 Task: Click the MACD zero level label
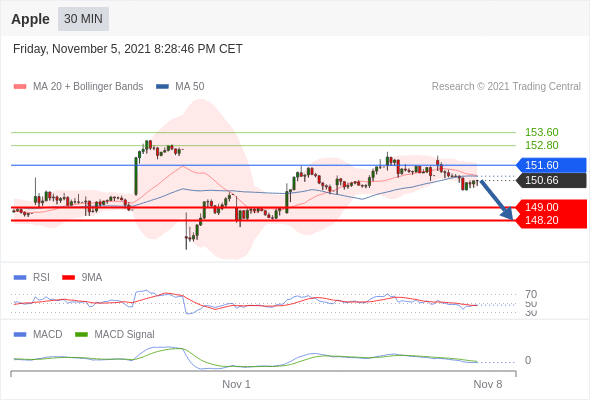(x=528, y=360)
